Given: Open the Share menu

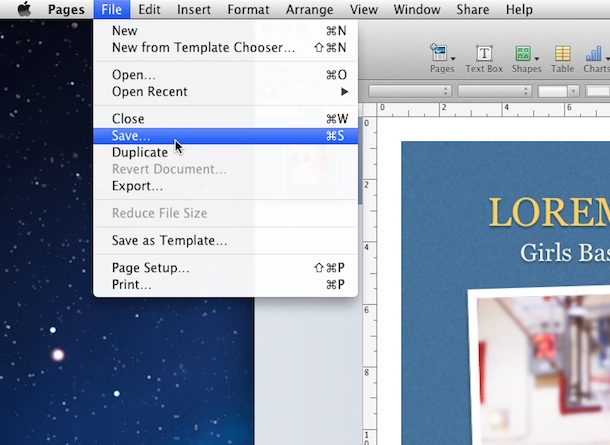Looking at the screenshot, I should point(473,9).
